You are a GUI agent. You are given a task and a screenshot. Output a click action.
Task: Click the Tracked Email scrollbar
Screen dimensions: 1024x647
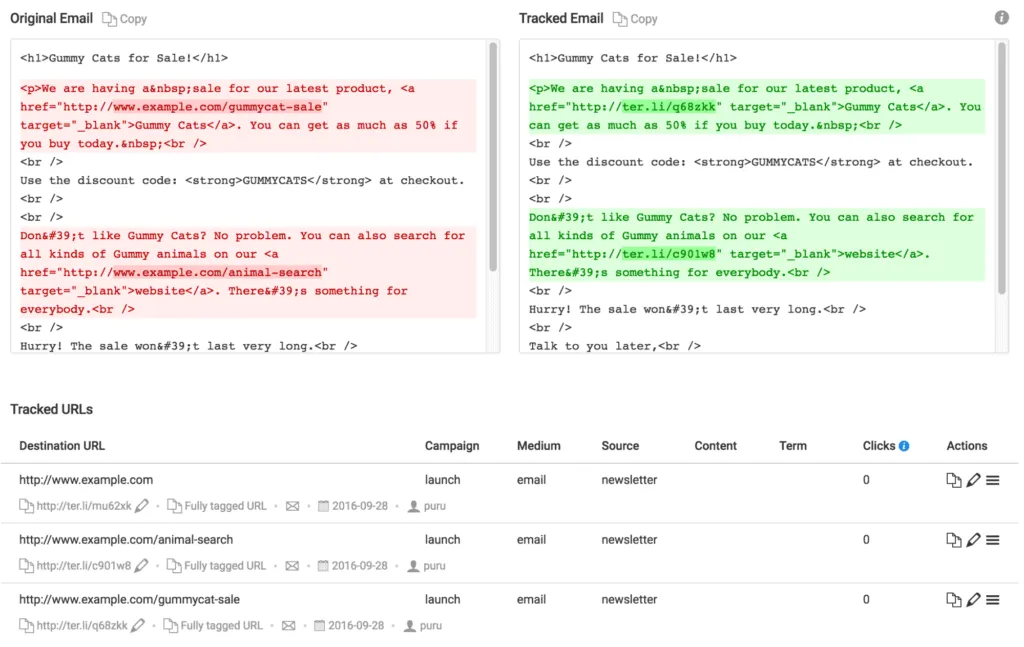tap(1002, 170)
